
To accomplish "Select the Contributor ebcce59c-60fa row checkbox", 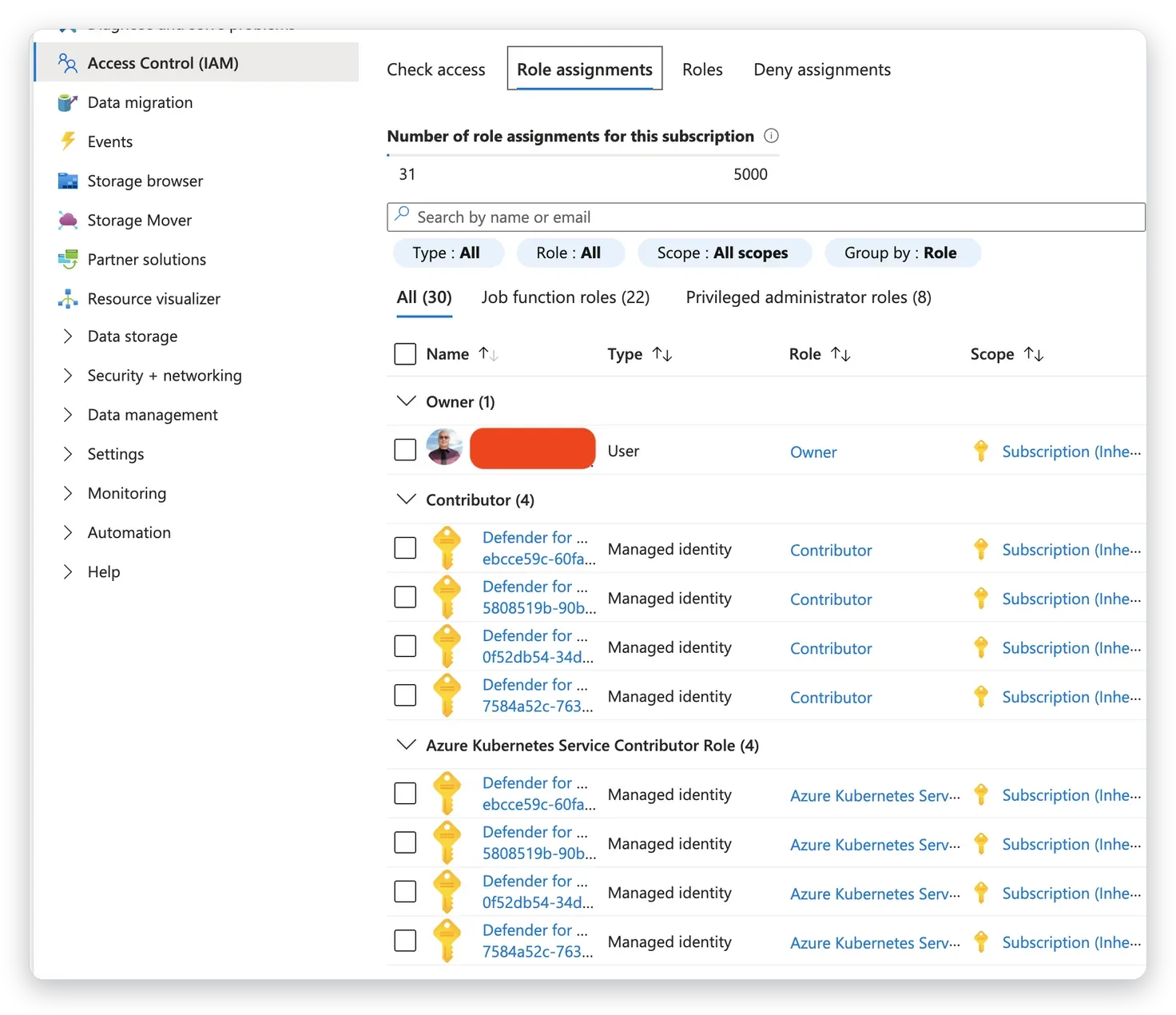I will pyautogui.click(x=405, y=548).
